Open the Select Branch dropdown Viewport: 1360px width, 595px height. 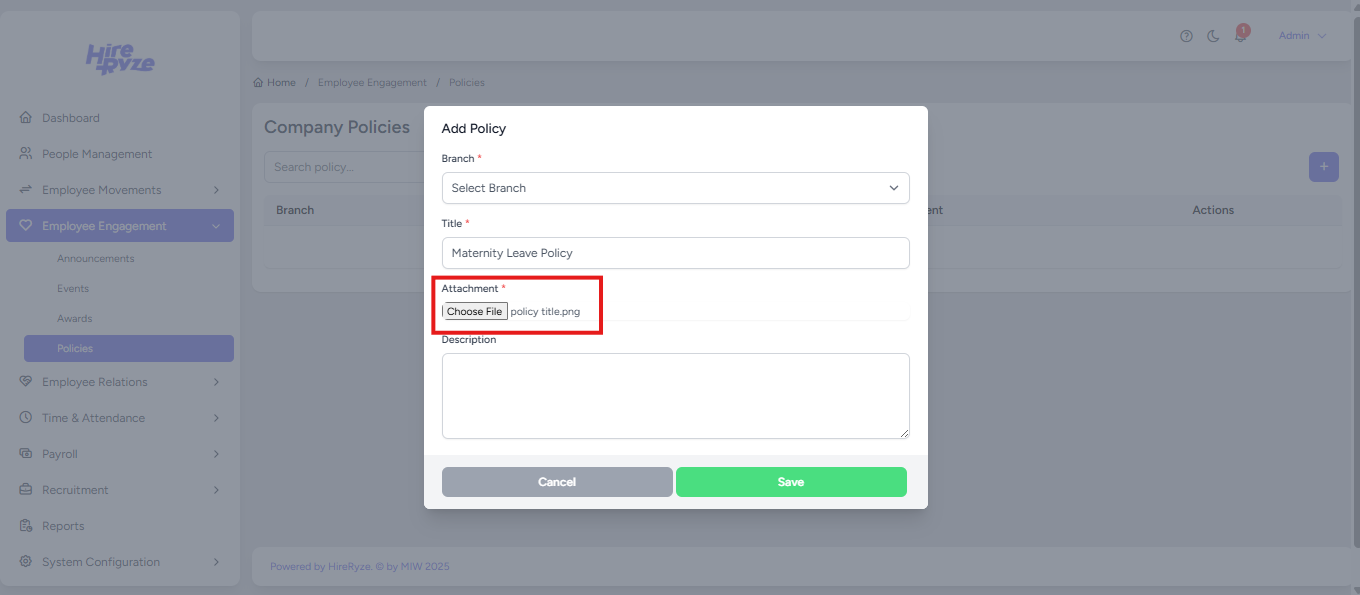(675, 188)
